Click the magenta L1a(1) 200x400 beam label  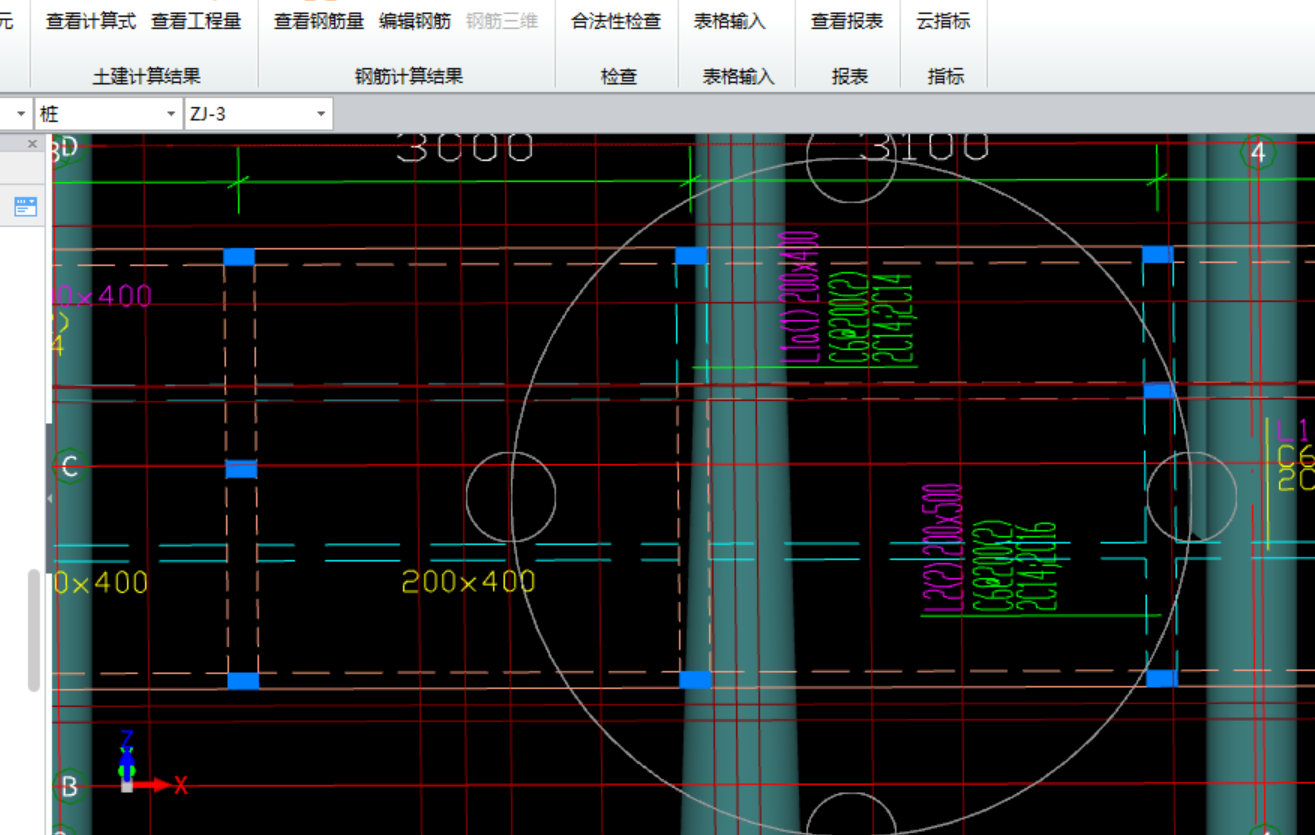click(800, 296)
